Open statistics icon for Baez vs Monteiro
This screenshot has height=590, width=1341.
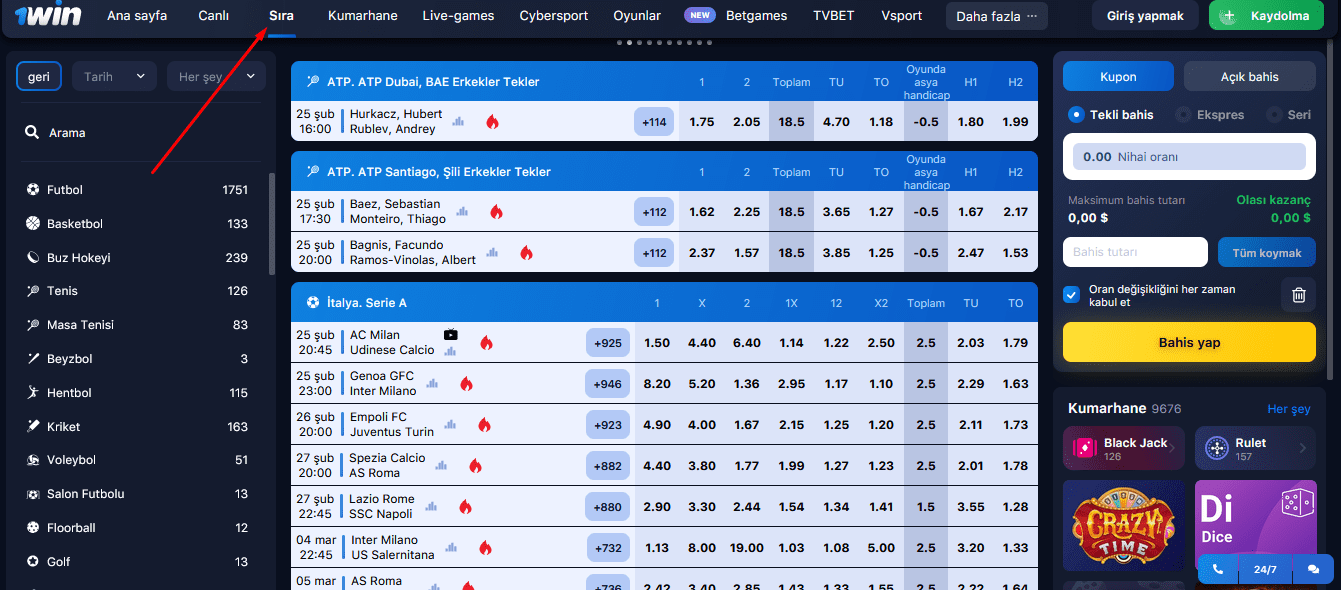(462, 212)
